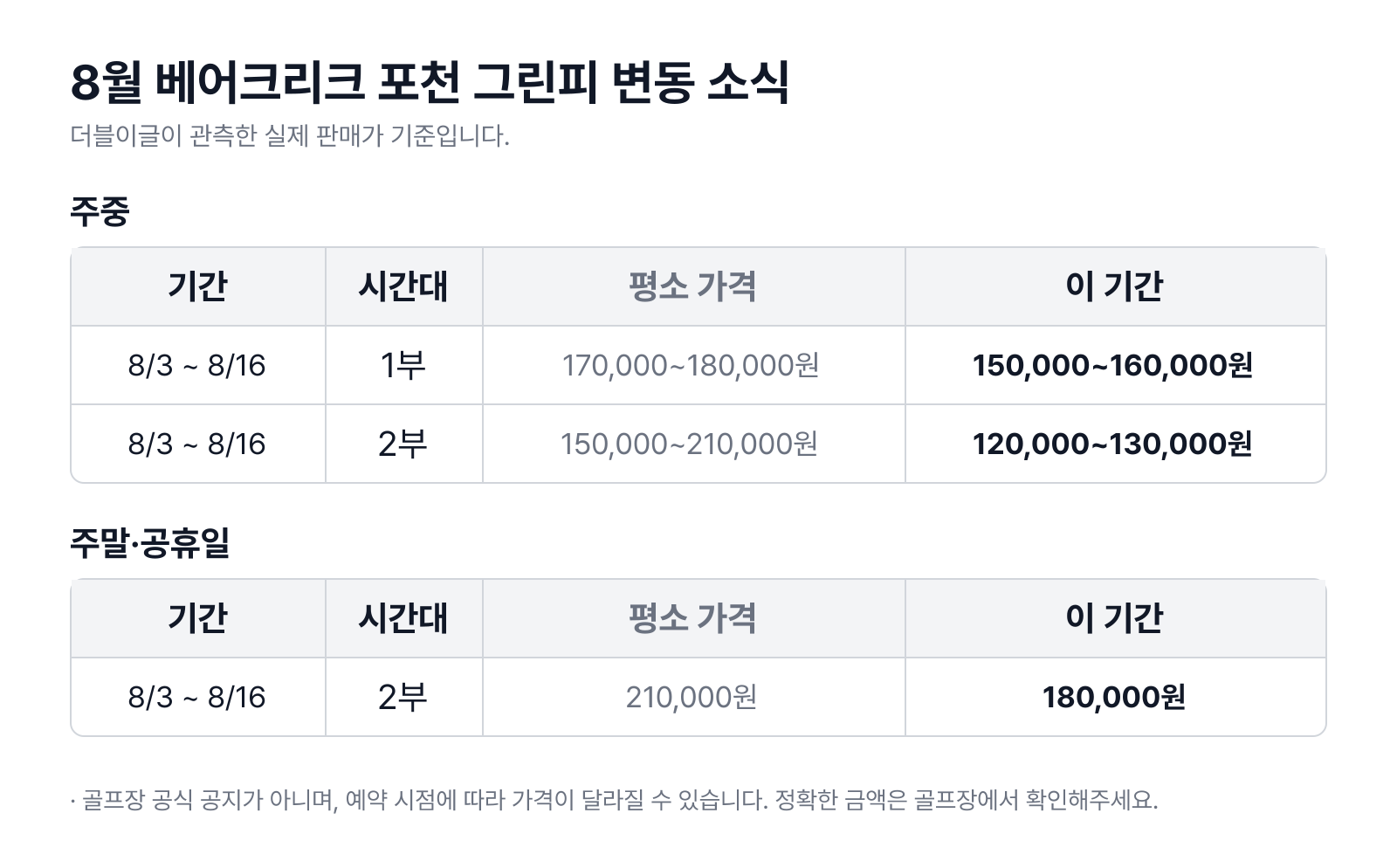The image size is (1397, 868).
Task: Click 시간대 header in the 주중 table
Action: point(404,286)
